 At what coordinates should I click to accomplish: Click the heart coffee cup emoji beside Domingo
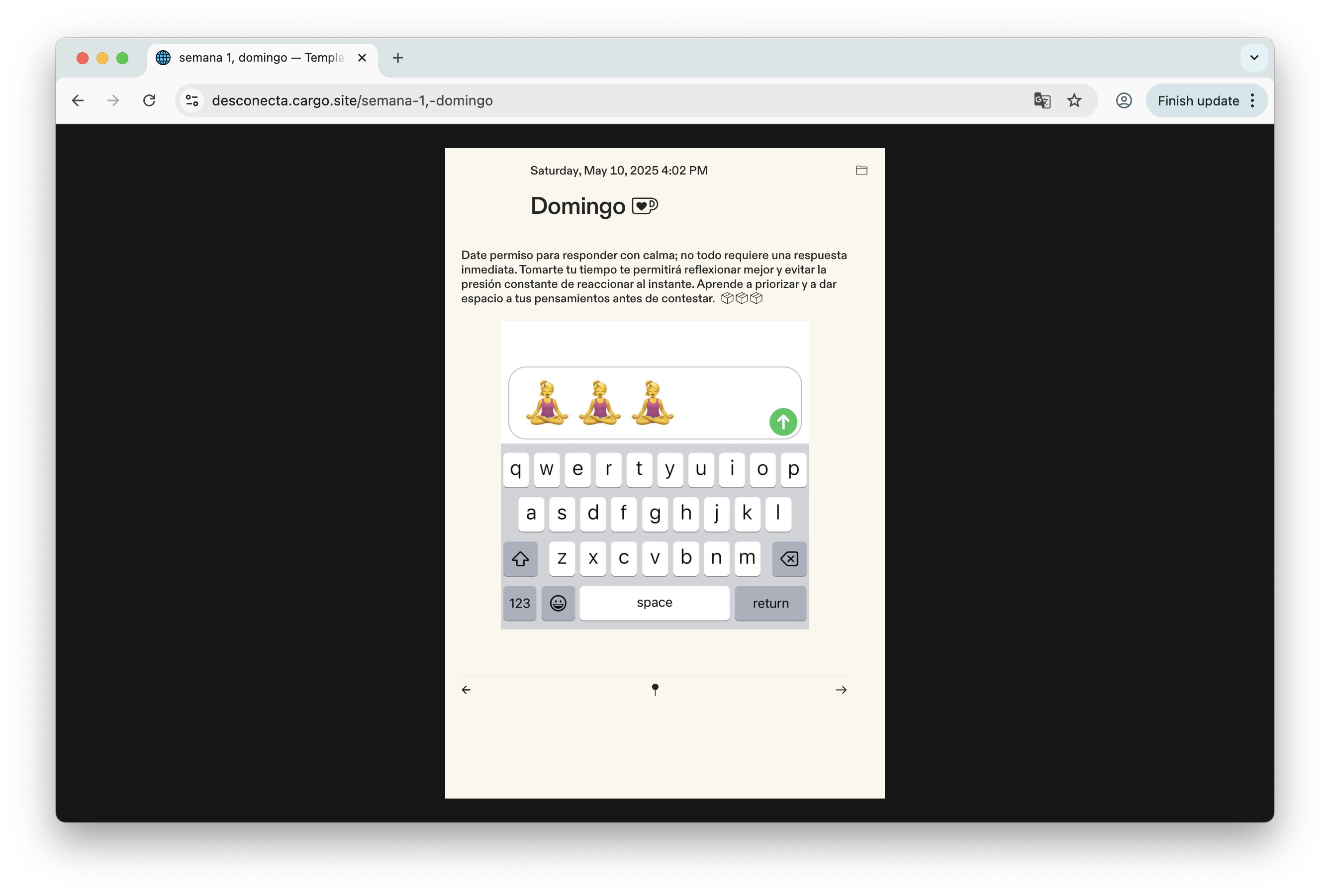645,206
